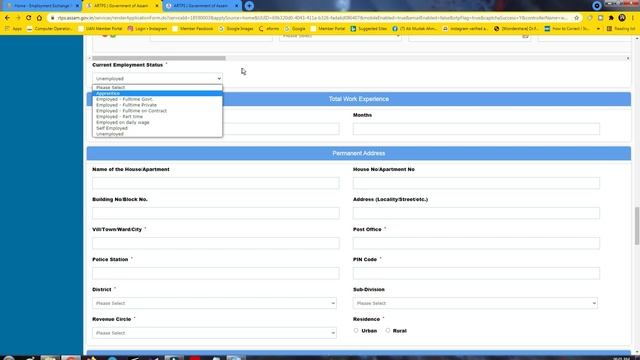Open the Apps shortcut in the bookmarks bar
The width and height of the screenshot is (640, 360).
pyautogui.click(x=13, y=29)
